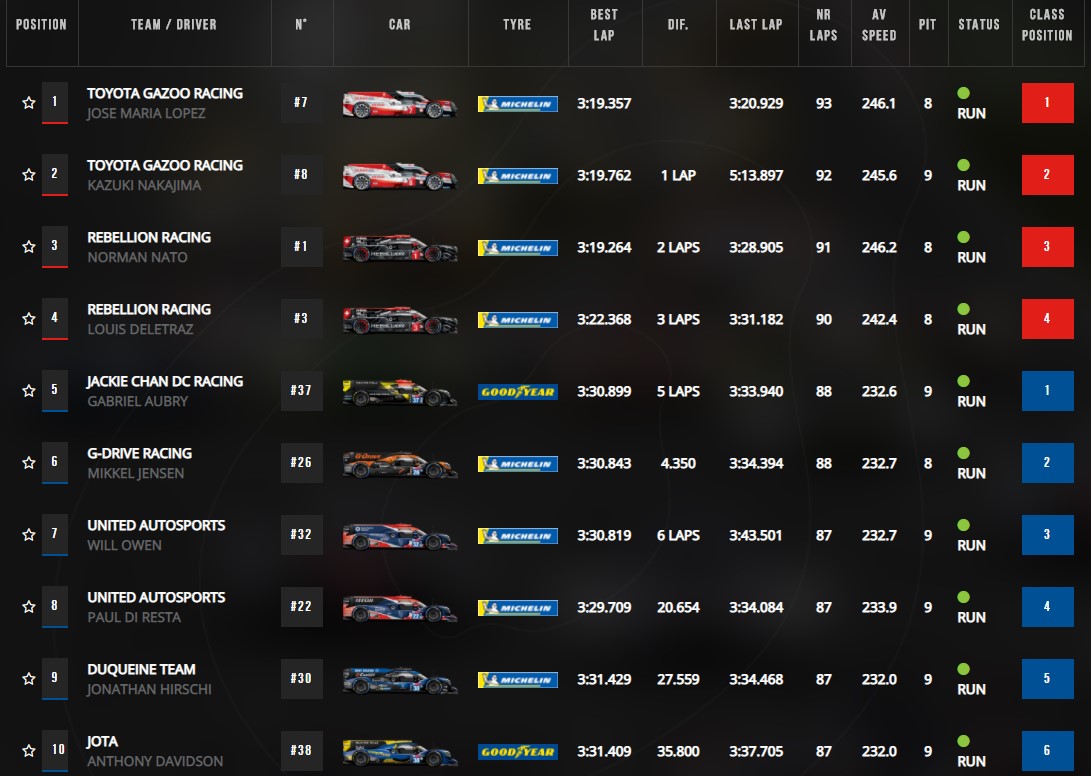1091x776 pixels.
Task: Open Duqueine Team name
Action: tap(141, 670)
